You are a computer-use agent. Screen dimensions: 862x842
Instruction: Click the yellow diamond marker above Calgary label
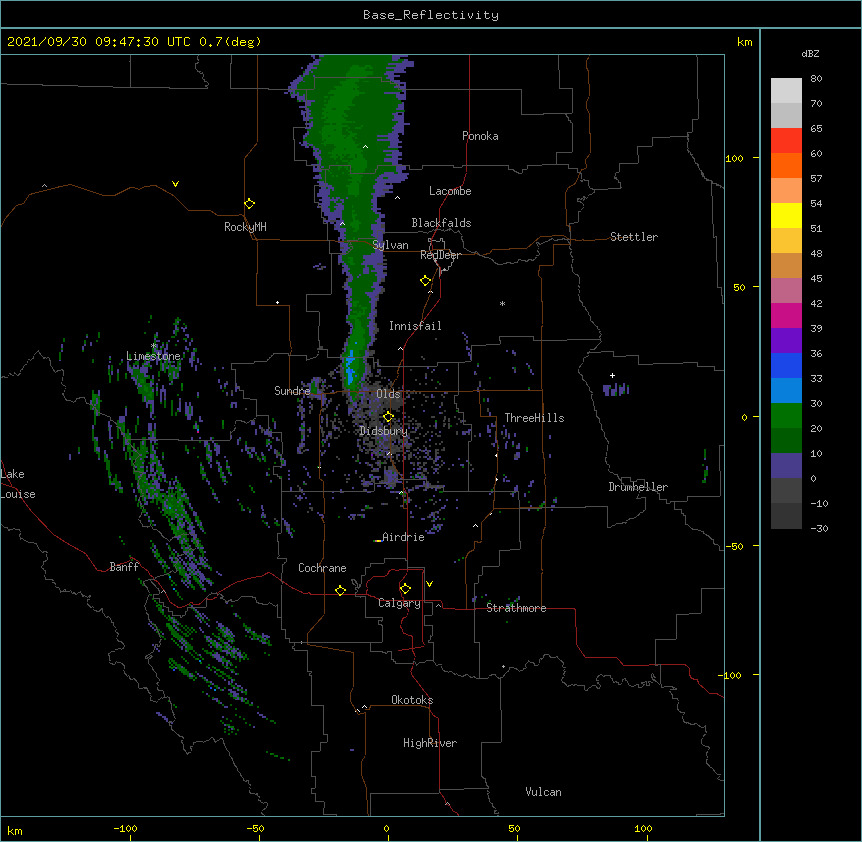point(405,589)
